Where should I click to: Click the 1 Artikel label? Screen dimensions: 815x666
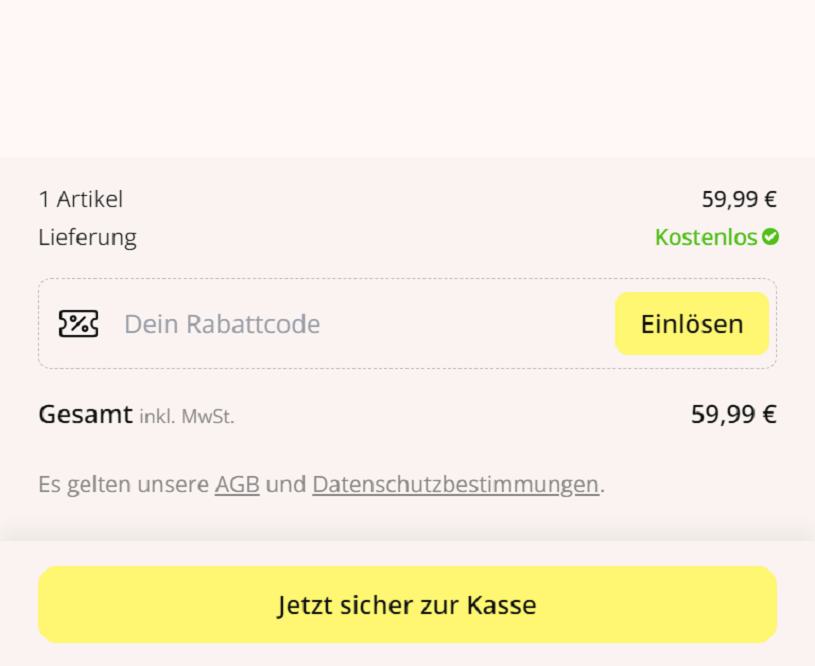tap(81, 199)
